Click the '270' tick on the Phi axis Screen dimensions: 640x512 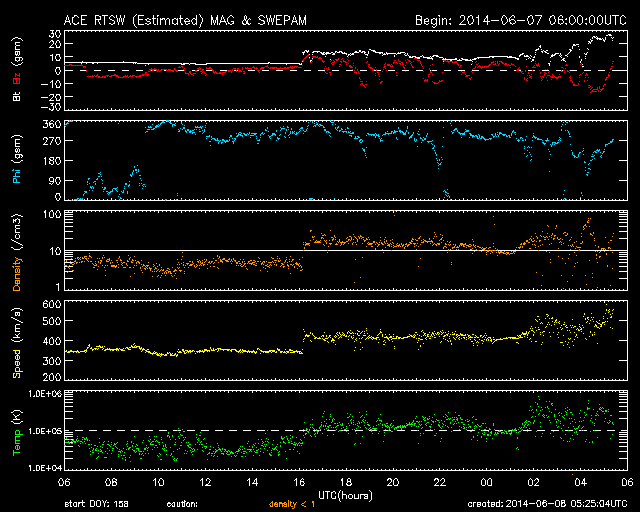pyautogui.click(x=52, y=141)
